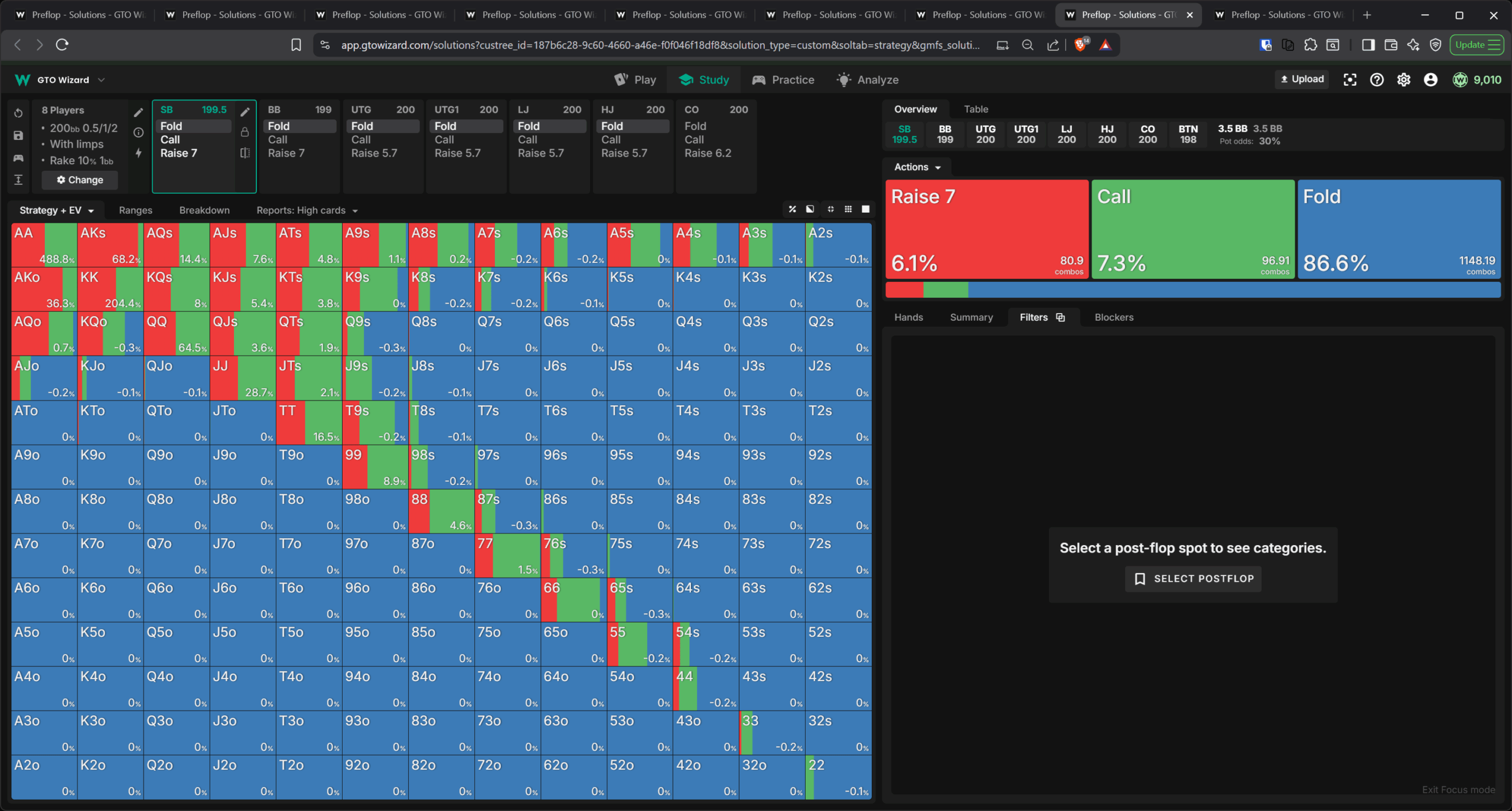Screen dimensions: 1512x811
Task: Toggle the percent display icon above matrix
Action: [793, 209]
